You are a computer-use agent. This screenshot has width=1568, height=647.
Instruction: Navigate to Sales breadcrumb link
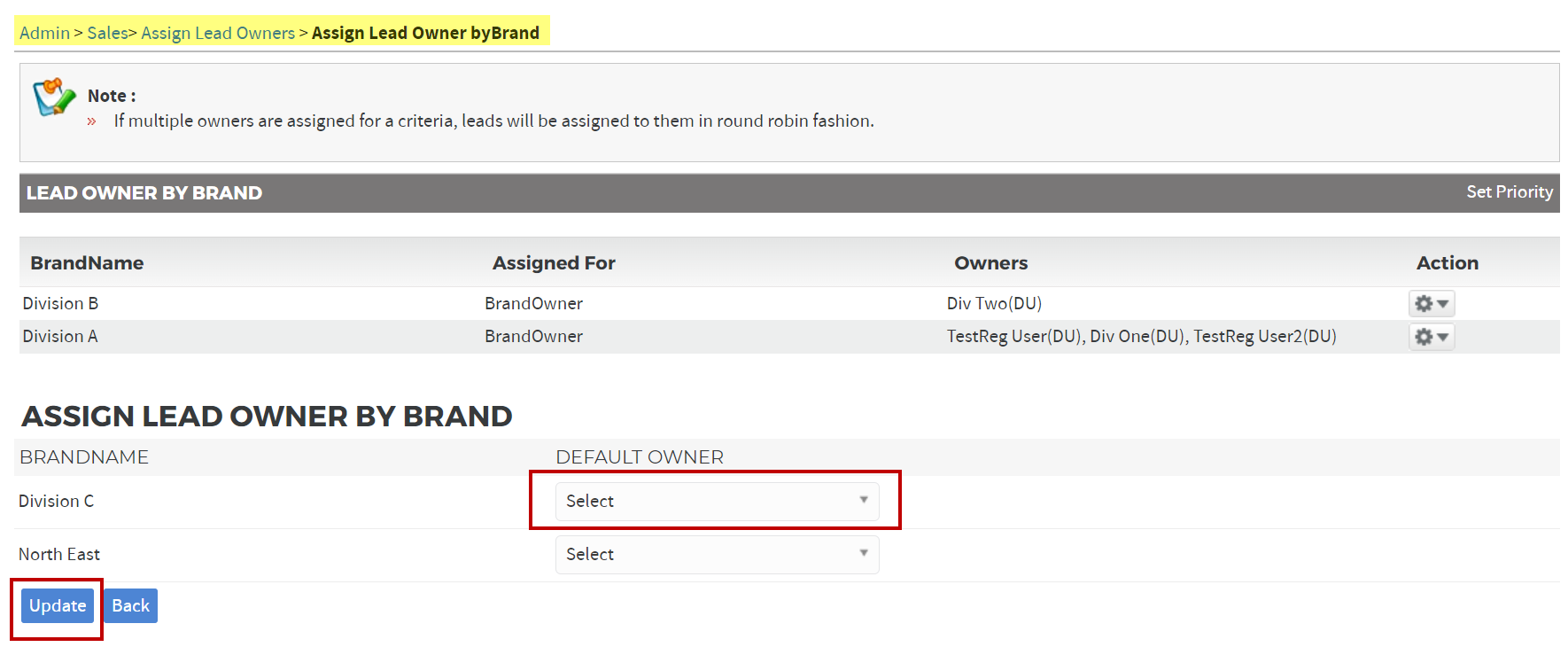click(x=107, y=33)
